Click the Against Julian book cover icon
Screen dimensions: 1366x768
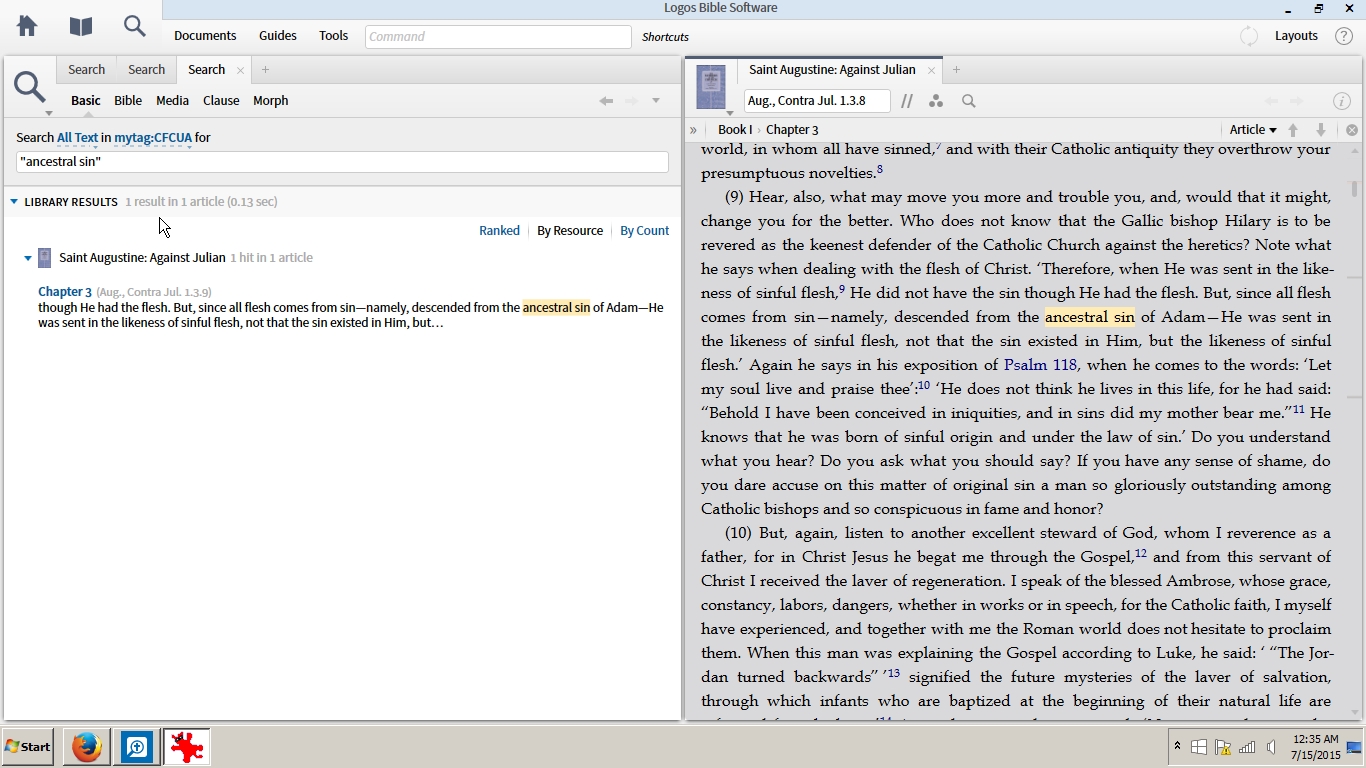coord(711,87)
